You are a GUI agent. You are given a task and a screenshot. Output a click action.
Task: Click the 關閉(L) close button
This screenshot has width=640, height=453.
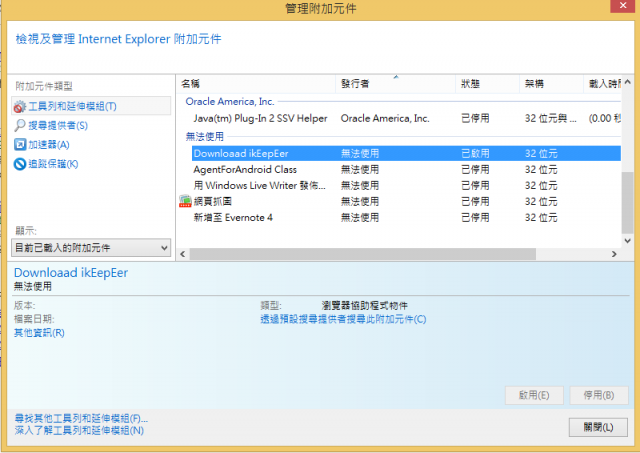598,427
